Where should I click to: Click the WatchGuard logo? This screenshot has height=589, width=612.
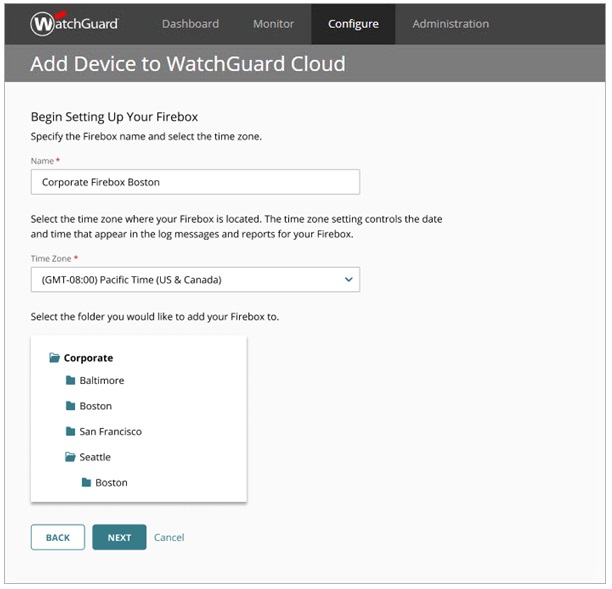[x=74, y=23]
